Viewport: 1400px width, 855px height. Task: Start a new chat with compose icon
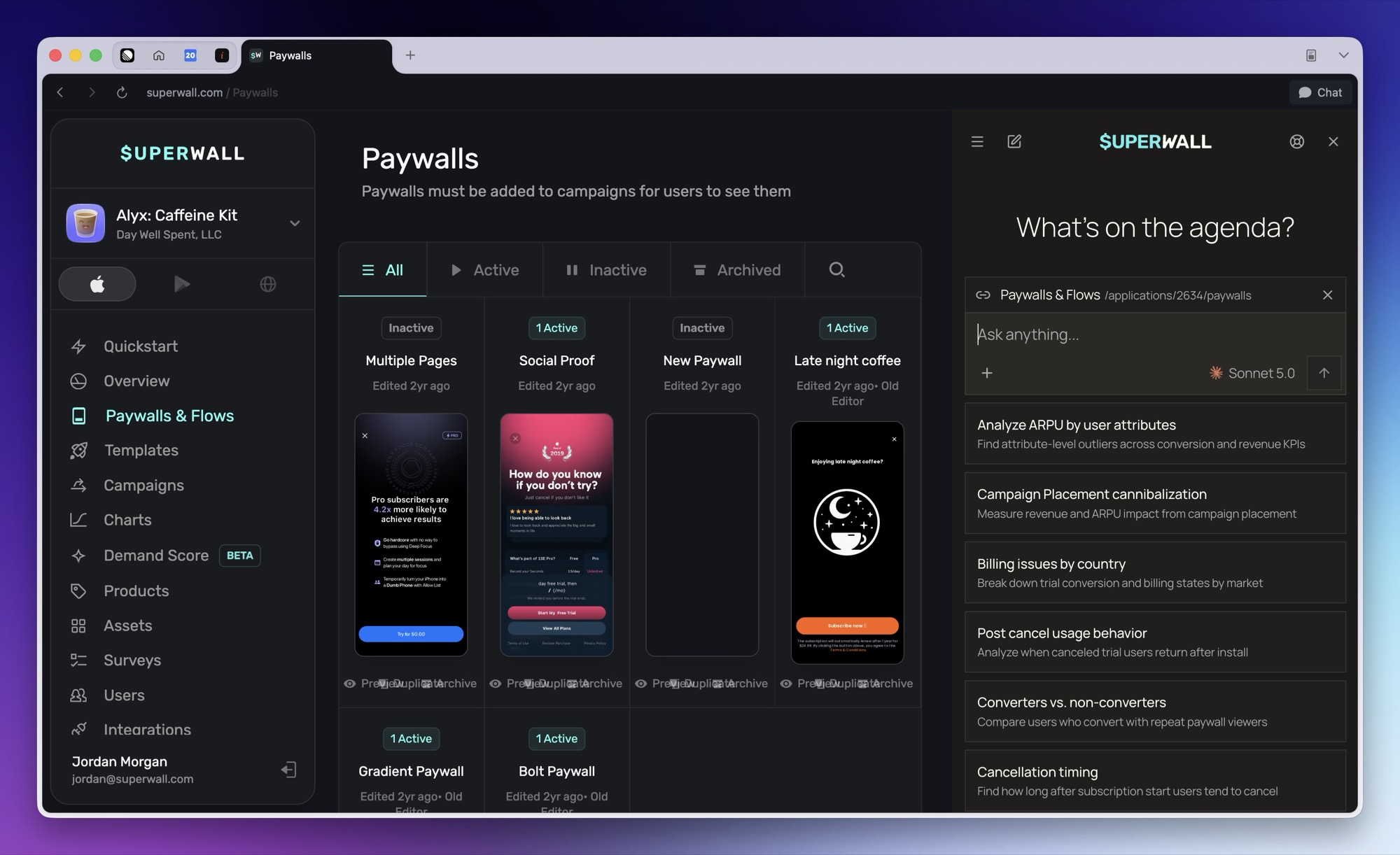(1014, 141)
